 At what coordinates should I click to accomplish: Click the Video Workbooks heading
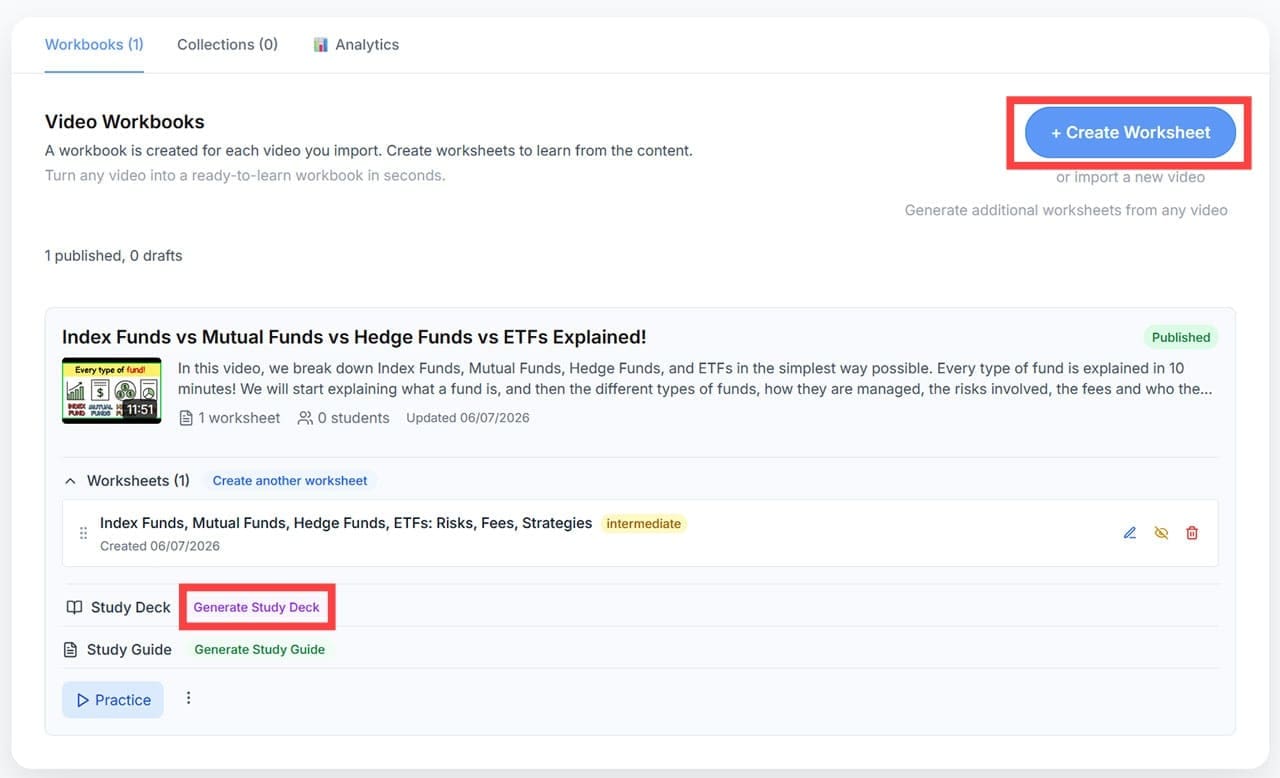coord(125,122)
